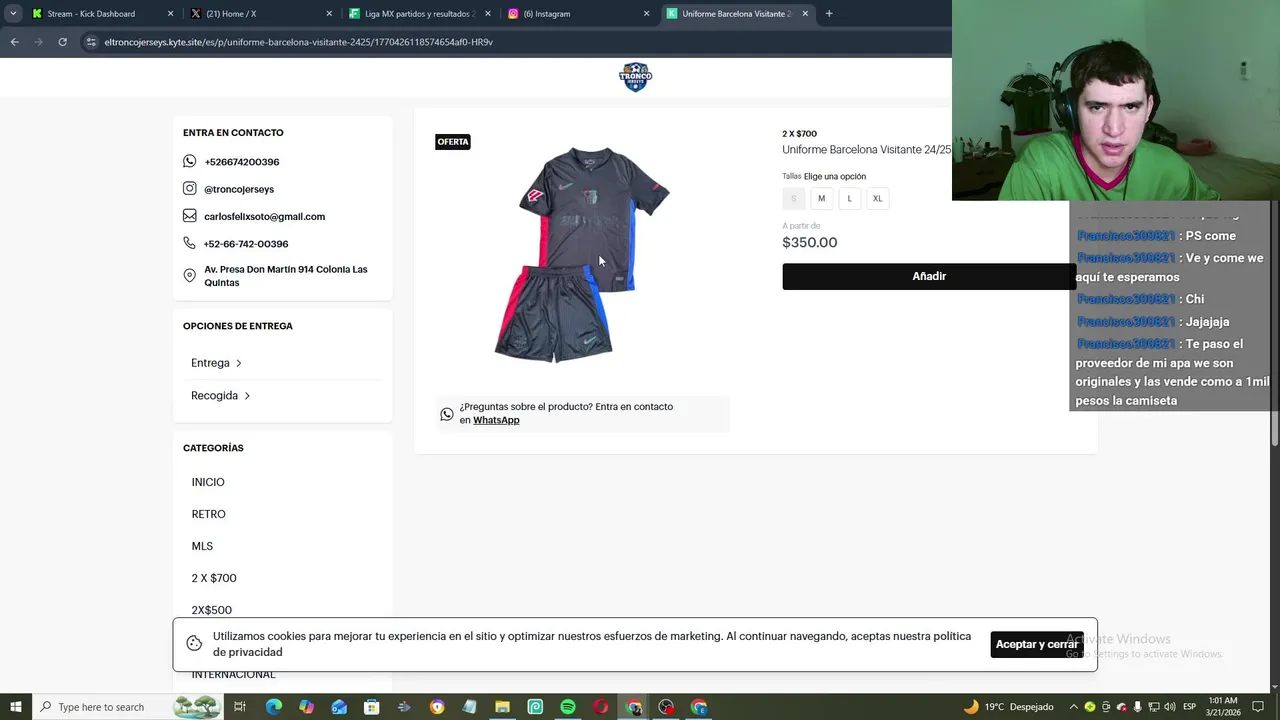Click the WhatsApp icon next to +526674200396
This screenshot has width=1280, height=720.
[190, 161]
